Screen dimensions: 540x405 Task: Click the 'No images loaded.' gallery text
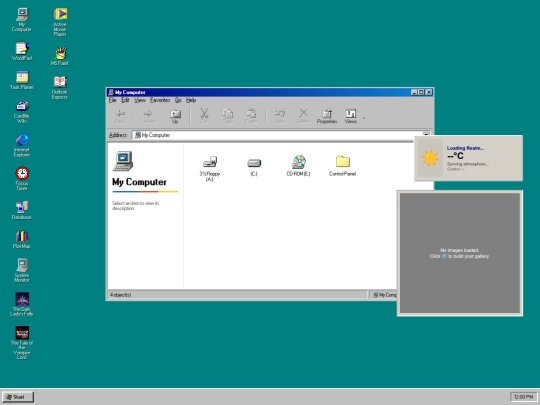tap(459, 250)
